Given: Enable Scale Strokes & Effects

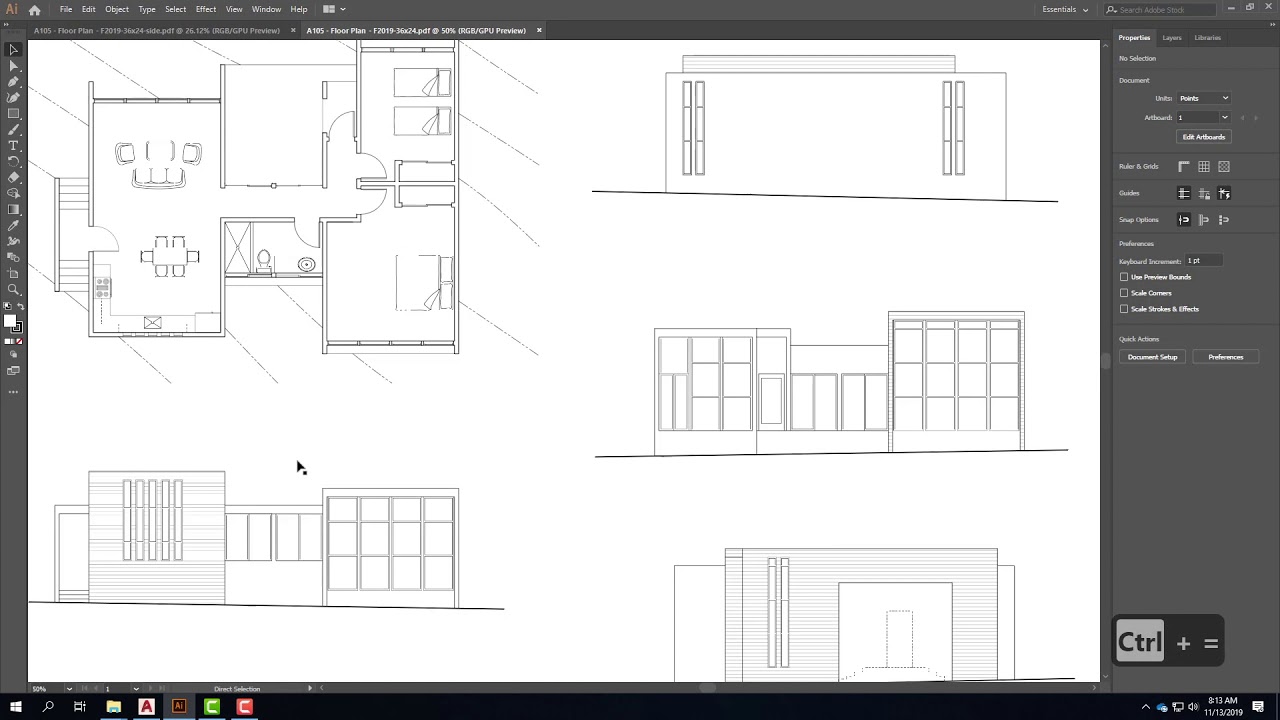Looking at the screenshot, I should [1124, 309].
